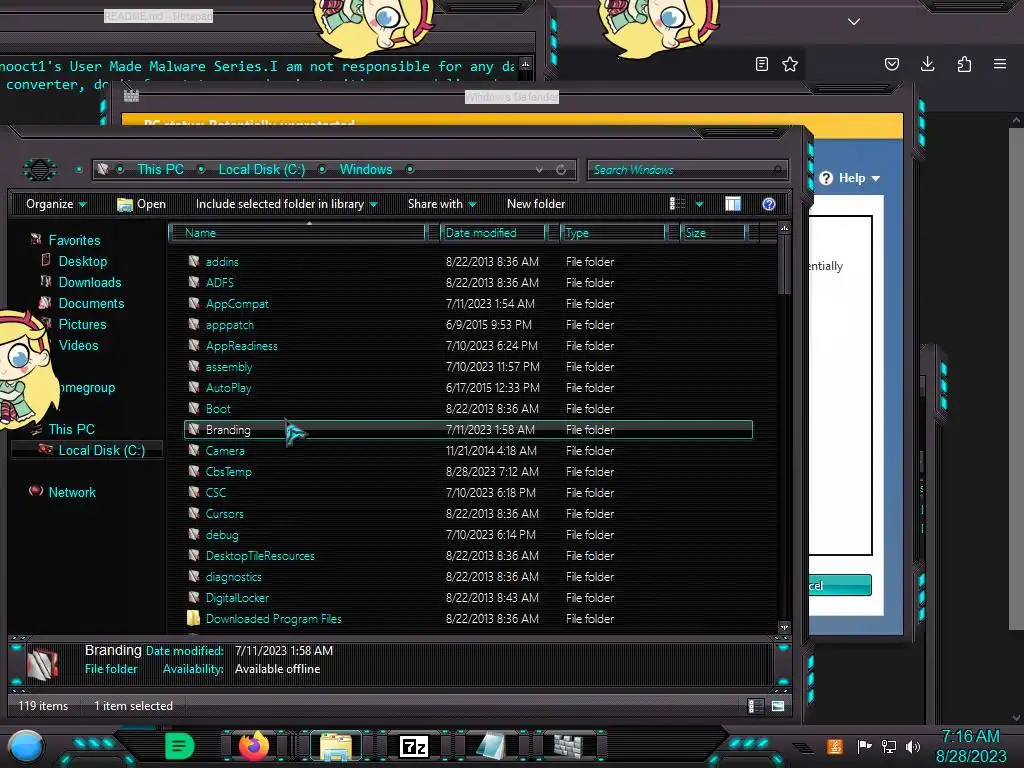Select the CbsTemp folder name

(229, 471)
